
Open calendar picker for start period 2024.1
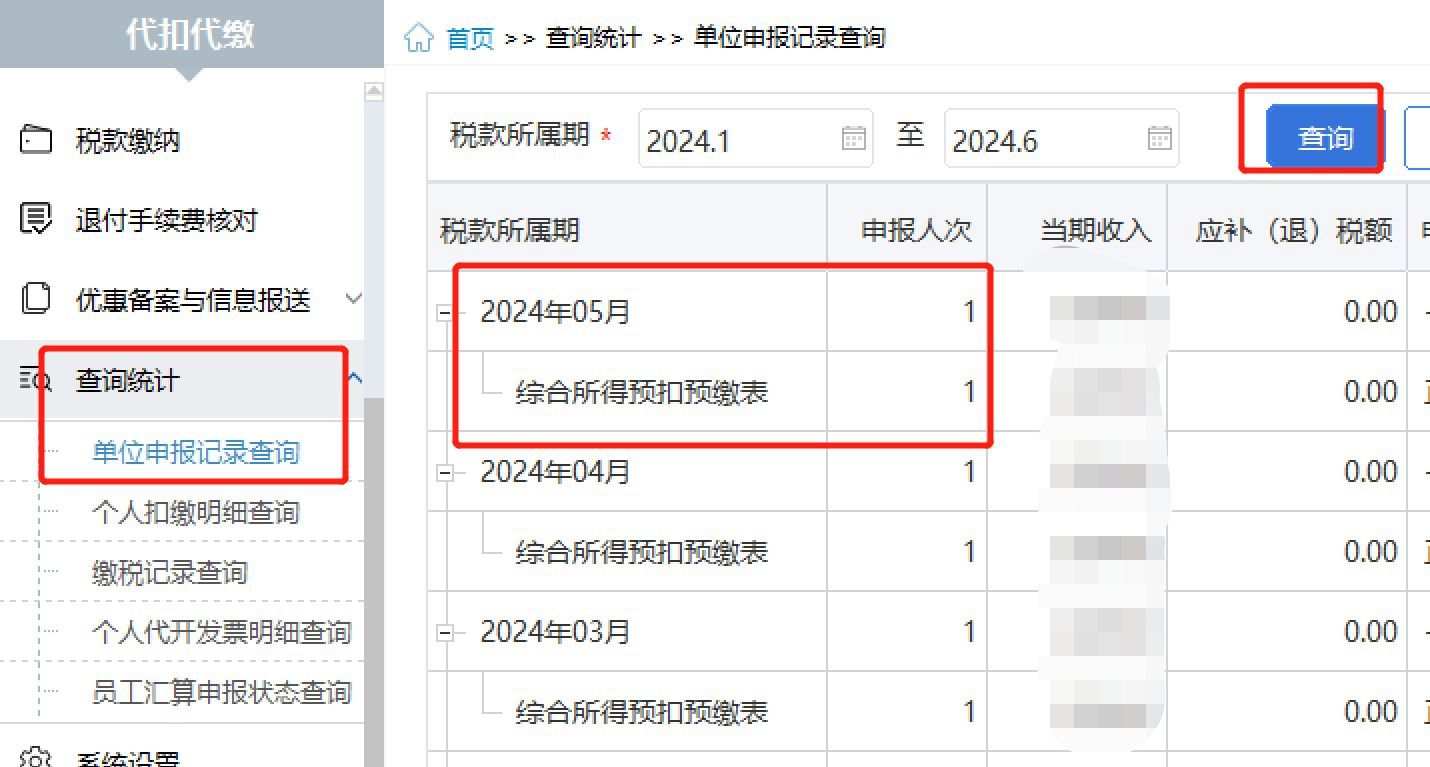pyautogui.click(x=853, y=138)
